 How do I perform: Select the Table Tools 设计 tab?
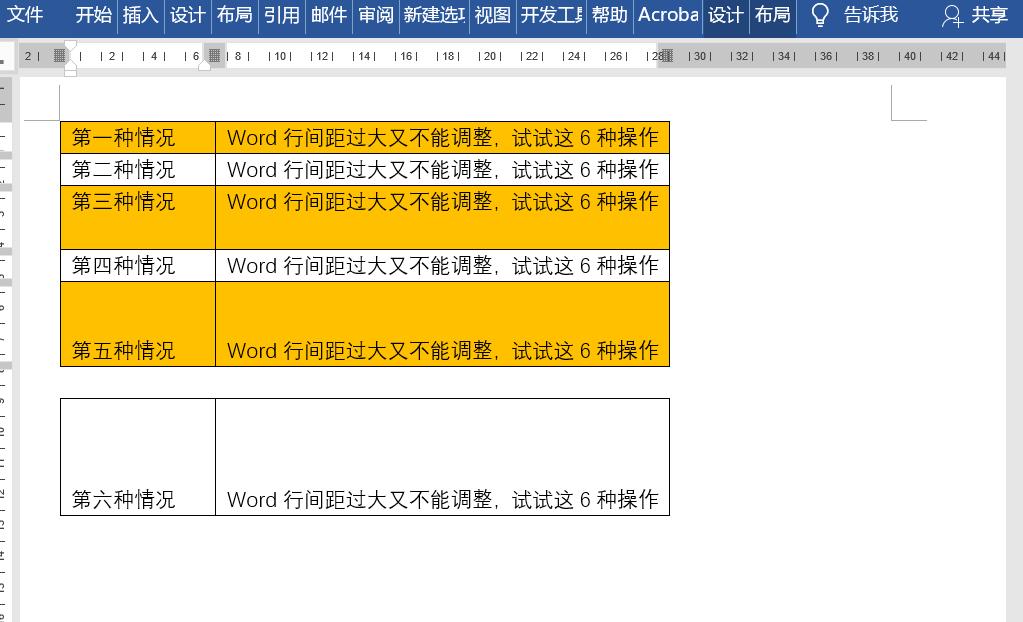[x=725, y=16]
